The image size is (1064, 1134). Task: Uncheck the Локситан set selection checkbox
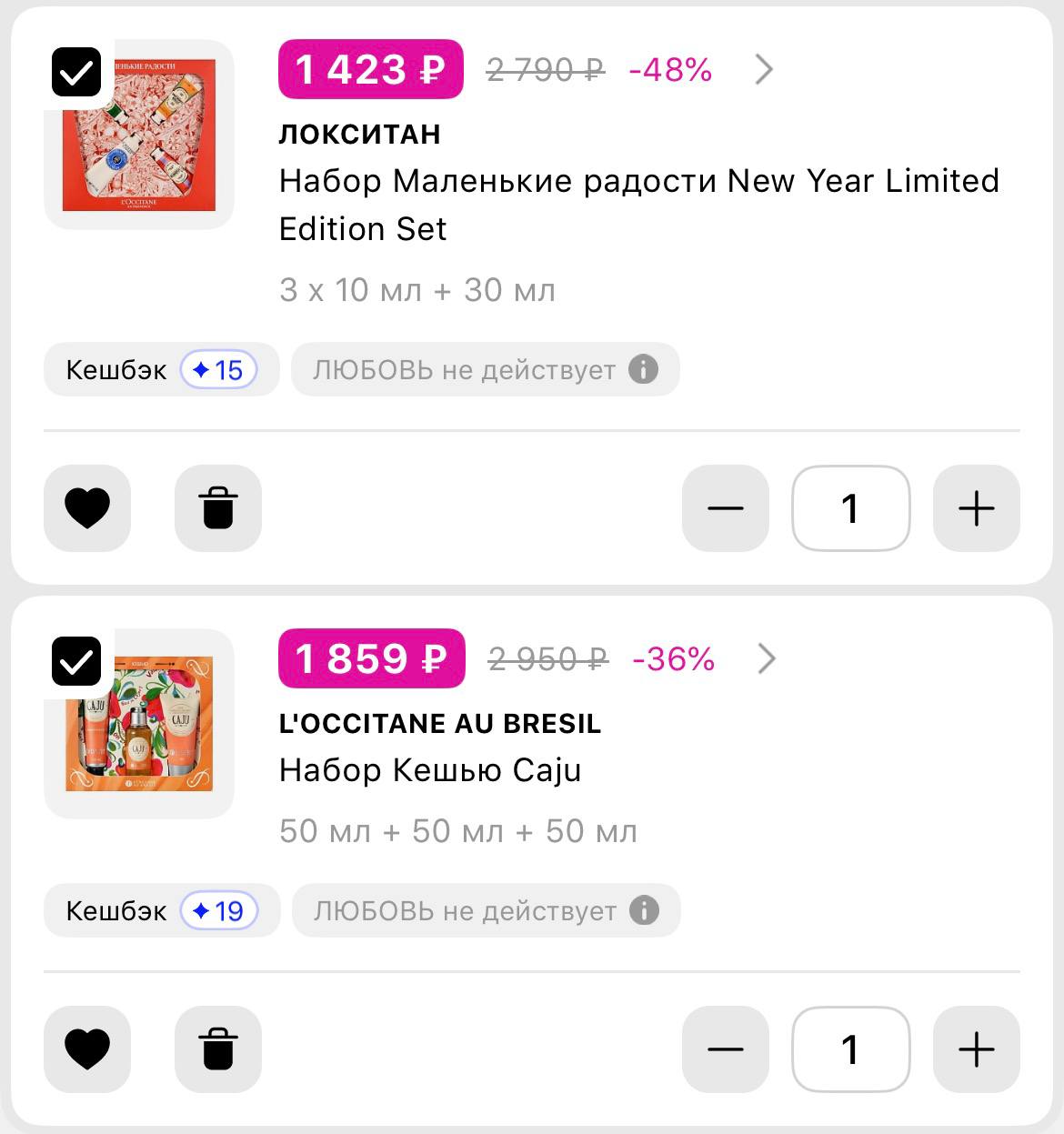pos(76,72)
